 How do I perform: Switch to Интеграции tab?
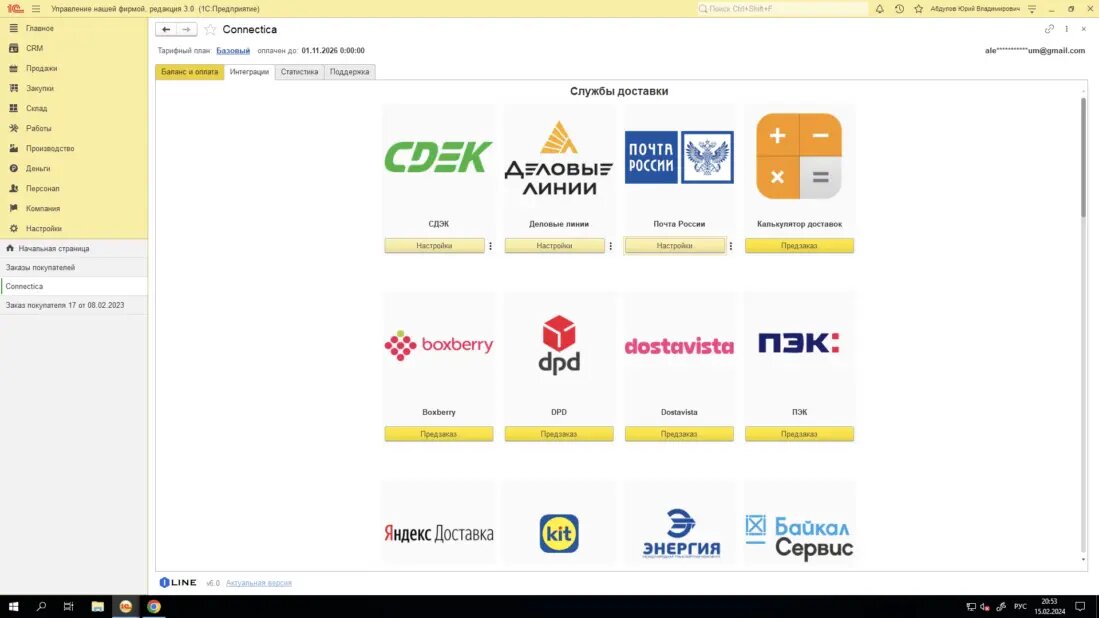tap(249, 71)
